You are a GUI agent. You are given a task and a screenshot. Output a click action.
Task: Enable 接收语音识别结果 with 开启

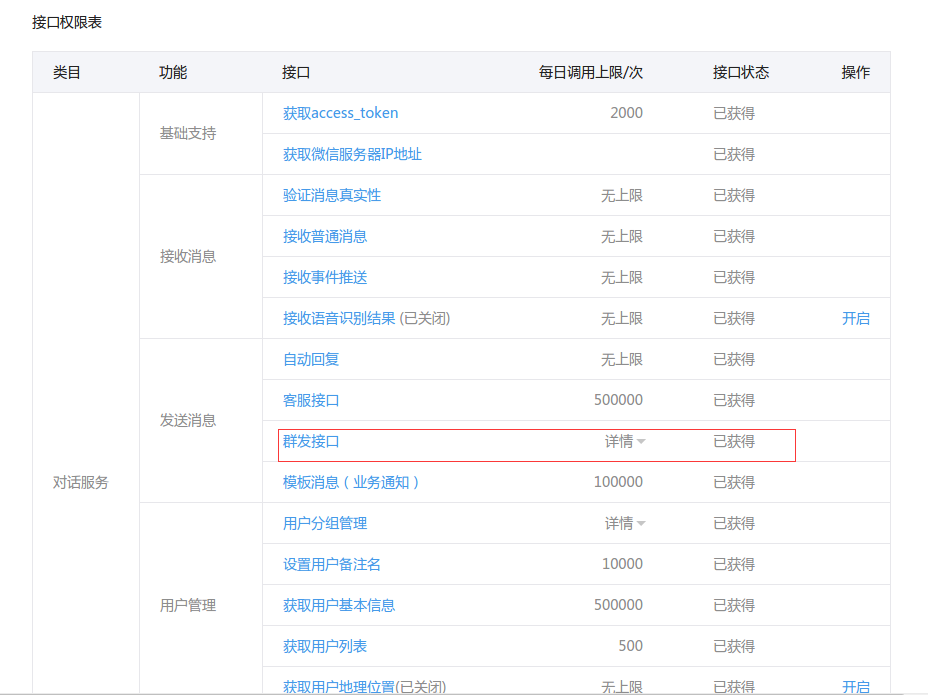tap(855, 318)
